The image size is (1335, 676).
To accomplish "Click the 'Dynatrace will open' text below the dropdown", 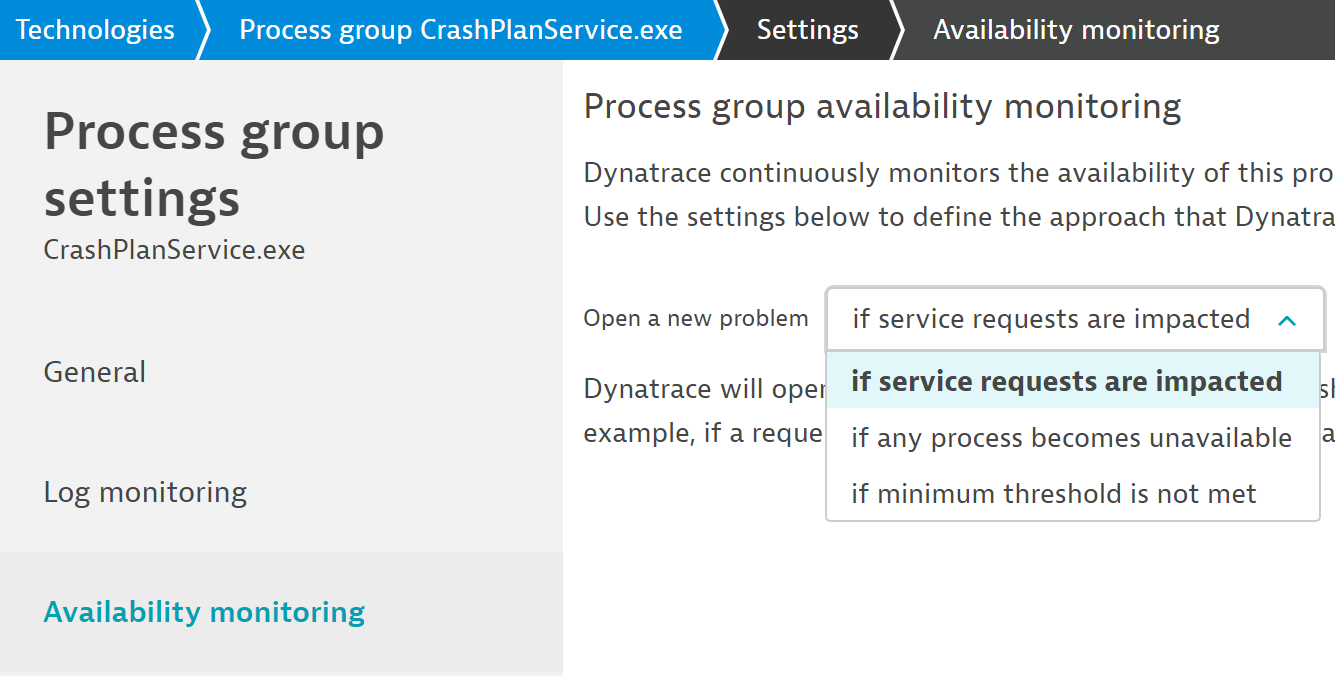I will 704,388.
